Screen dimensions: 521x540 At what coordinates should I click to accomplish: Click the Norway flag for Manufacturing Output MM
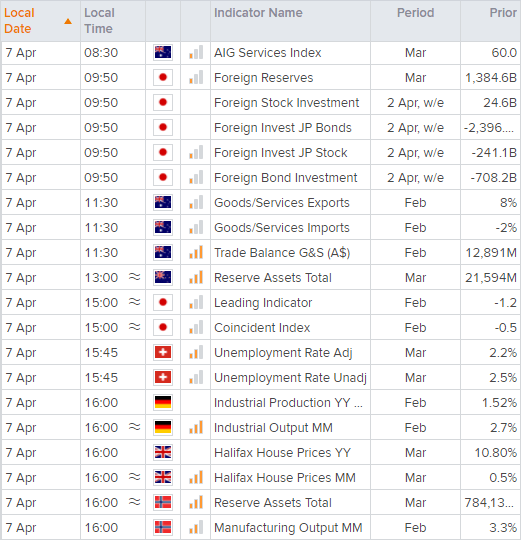(163, 528)
